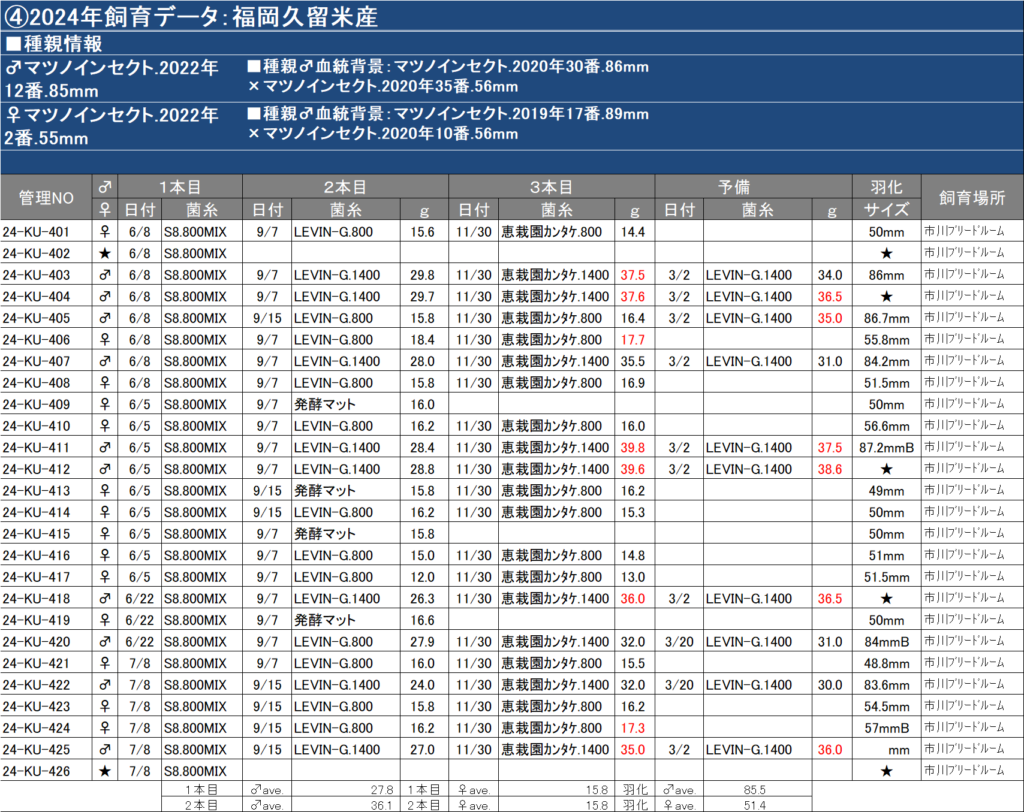
Task: Select the male symbol in row 24-KU-403
Action: 105,274
